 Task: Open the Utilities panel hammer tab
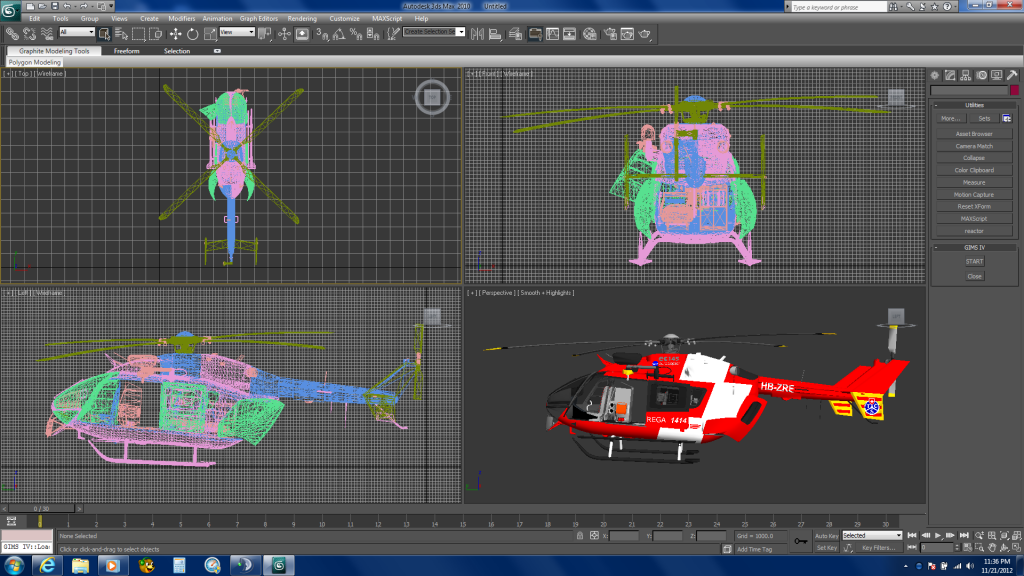pyautogui.click(x=1012, y=75)
